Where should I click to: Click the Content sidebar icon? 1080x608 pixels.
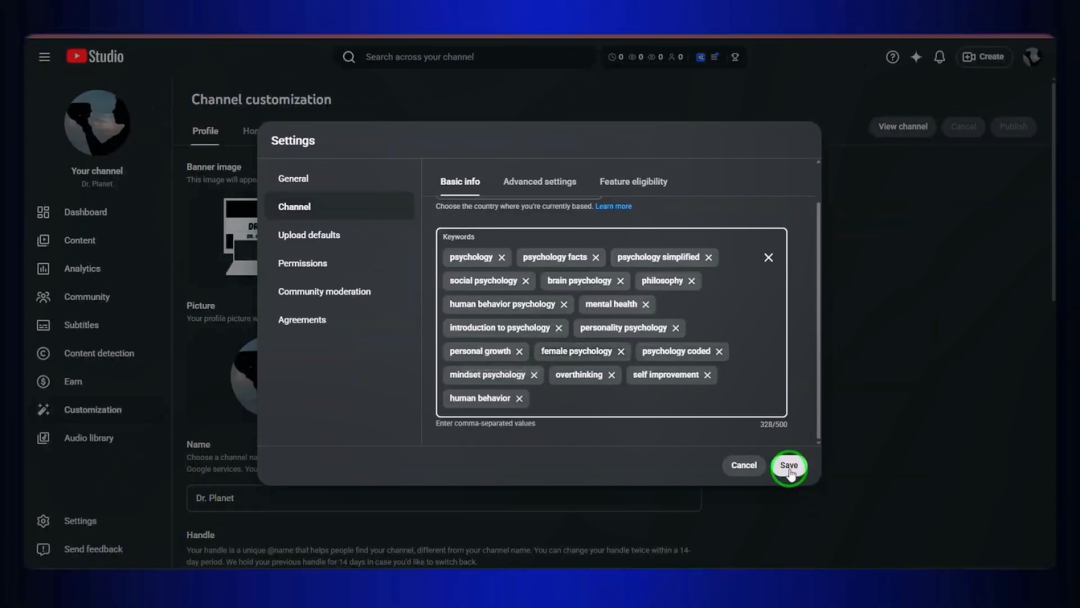coord(43,240)
